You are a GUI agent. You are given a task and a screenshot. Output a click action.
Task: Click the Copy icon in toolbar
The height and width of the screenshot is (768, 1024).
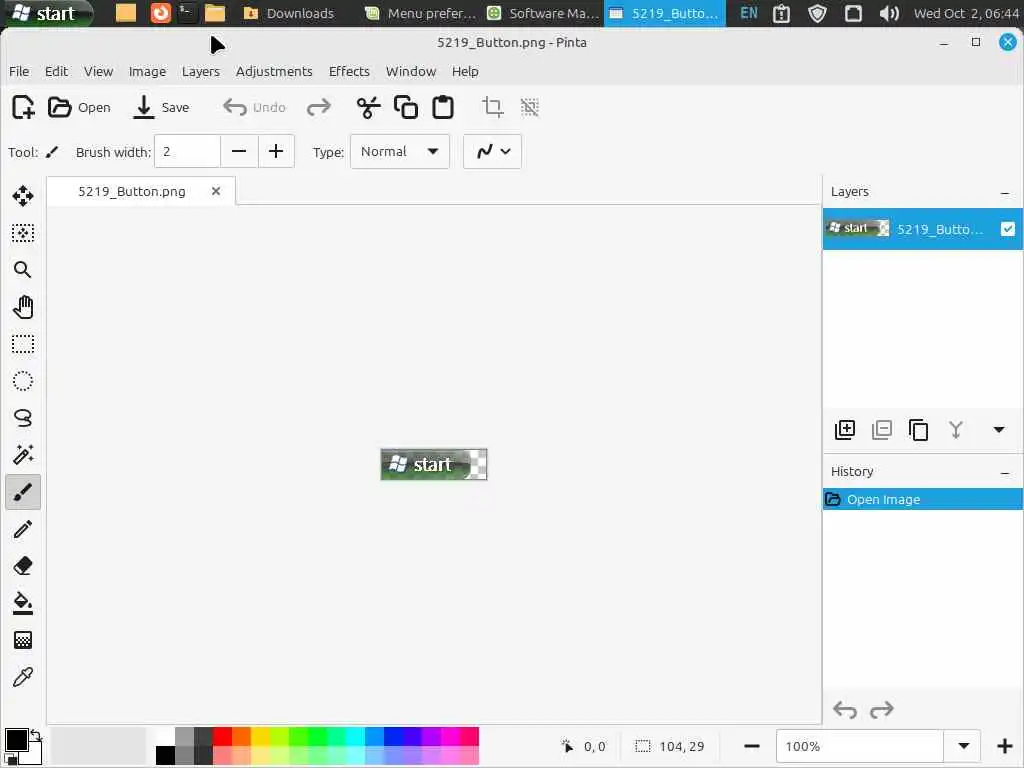pos(406,107)
